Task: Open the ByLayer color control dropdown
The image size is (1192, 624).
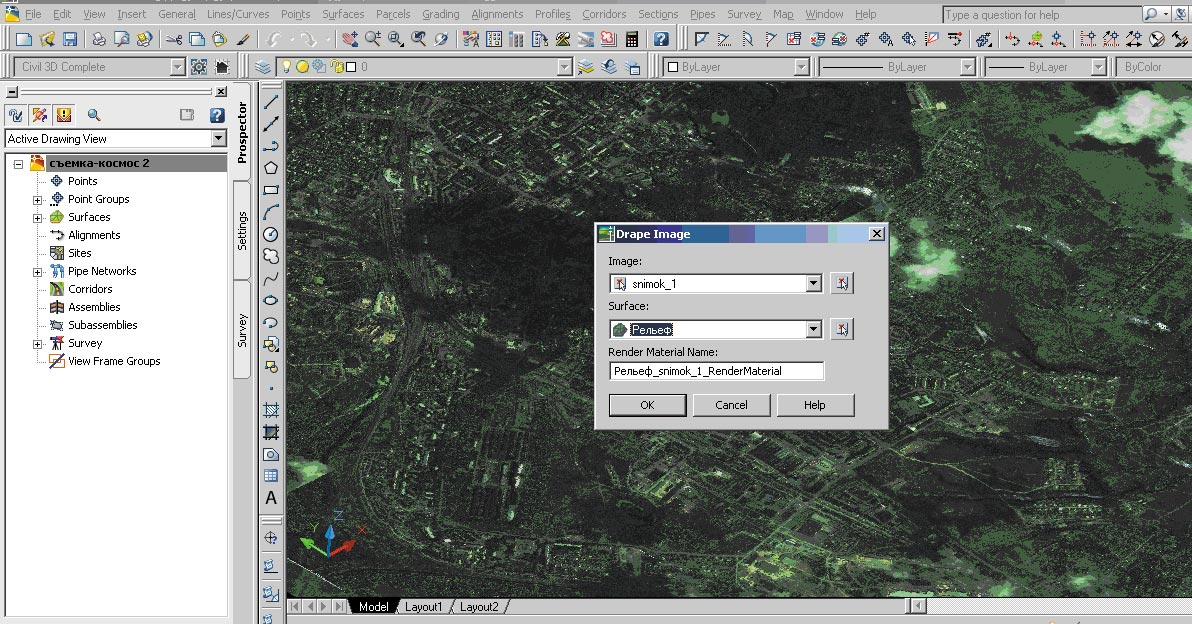Action: click(x=801, y=67)
